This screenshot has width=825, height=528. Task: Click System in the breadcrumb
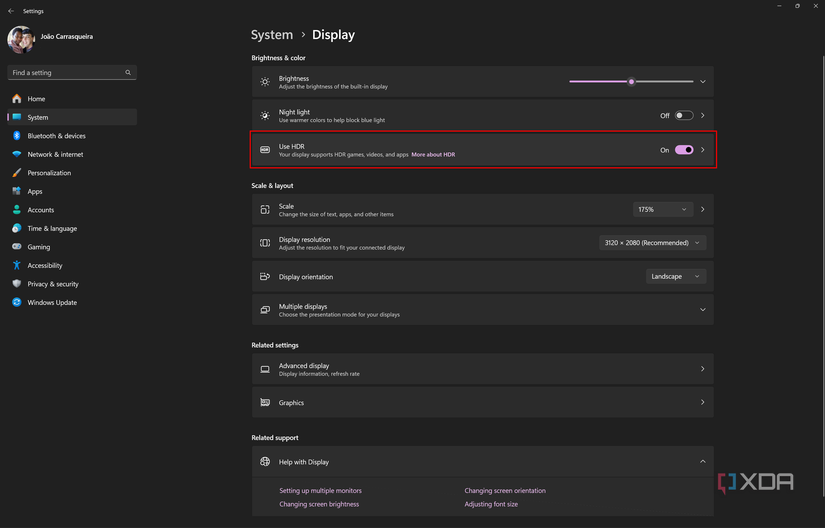272,35
